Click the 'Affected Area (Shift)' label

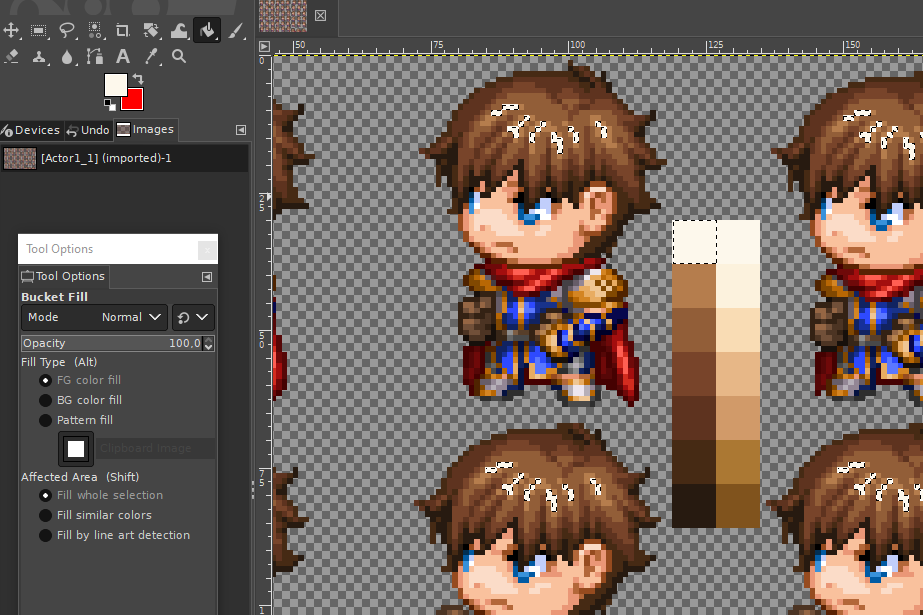(x=80, y=477)
